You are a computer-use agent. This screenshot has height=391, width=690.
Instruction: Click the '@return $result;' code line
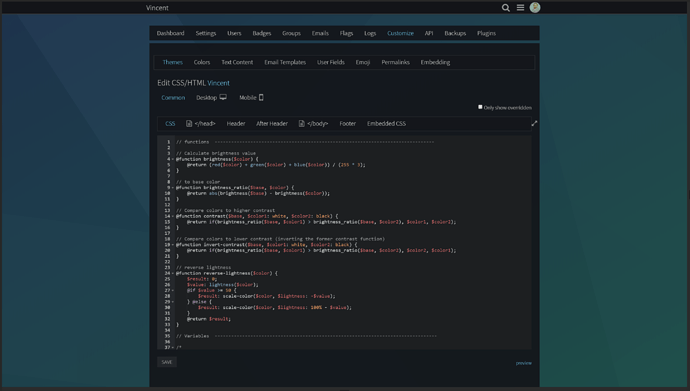click(209, 319)
